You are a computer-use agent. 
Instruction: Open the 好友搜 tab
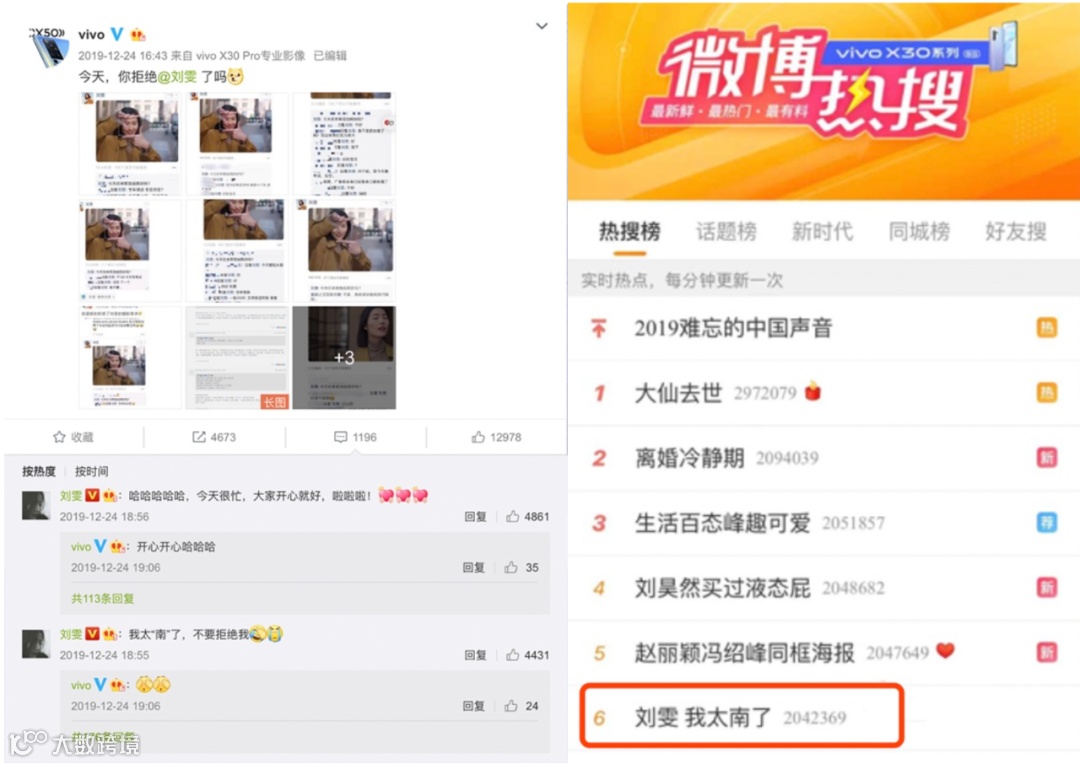pyautogui.click(x=1015, y=231)
